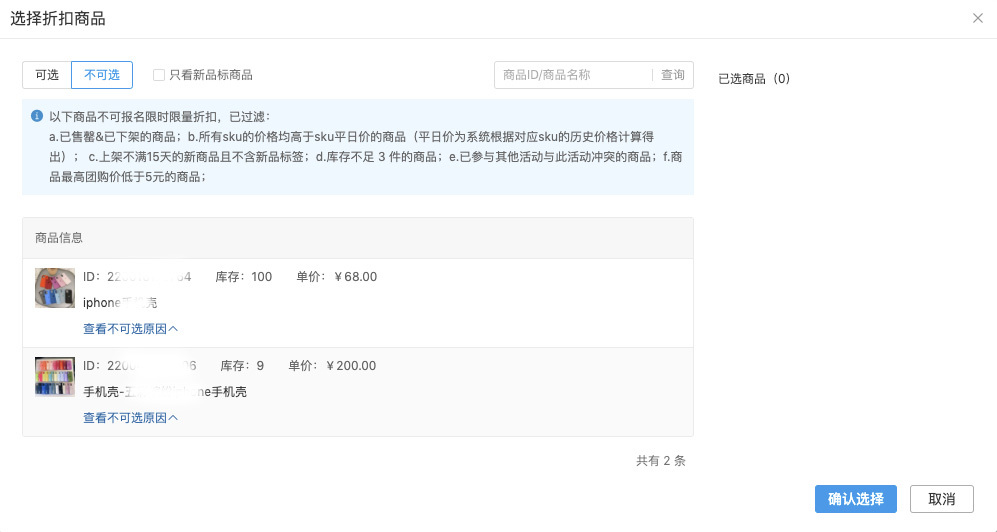Click the 库存：100 stock value
This screenshot has height=532, width=997.
[x=244, y=276]
